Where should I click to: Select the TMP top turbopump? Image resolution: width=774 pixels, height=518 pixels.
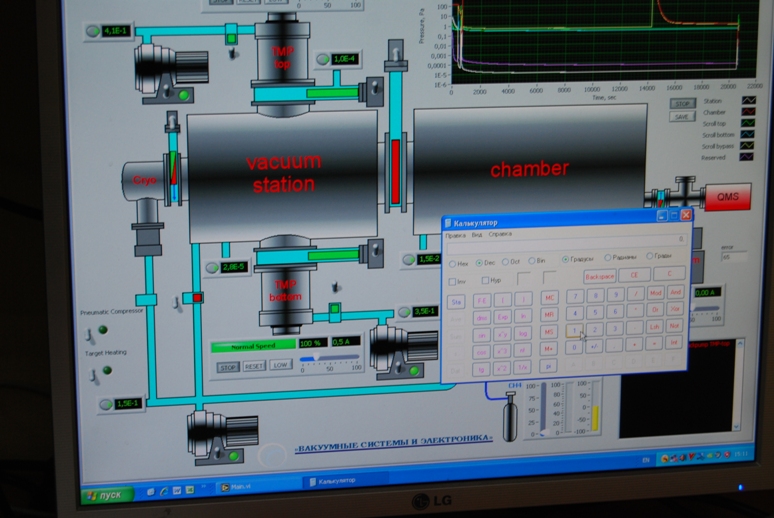282,57
